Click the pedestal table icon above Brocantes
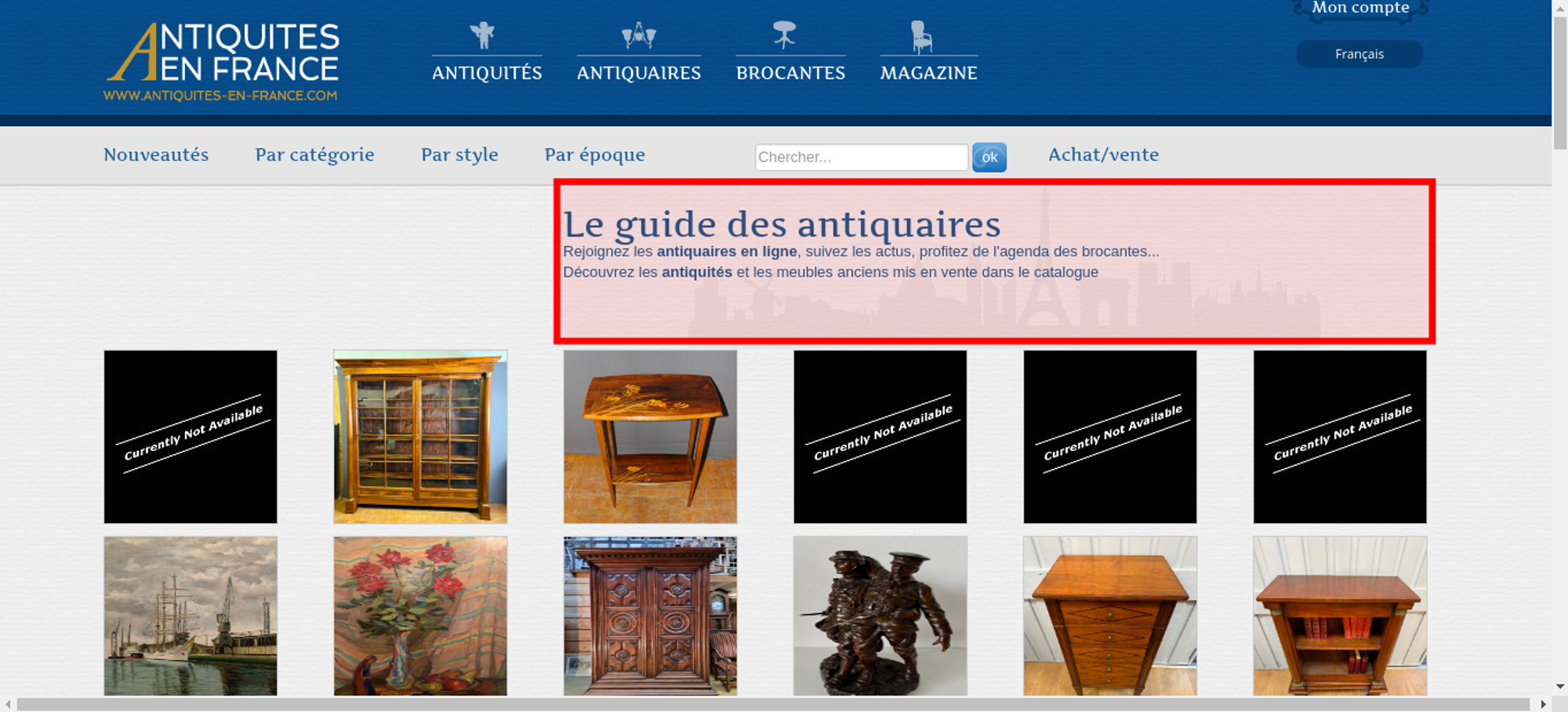Screen dimensions: 1568x712 coord(784,35)
